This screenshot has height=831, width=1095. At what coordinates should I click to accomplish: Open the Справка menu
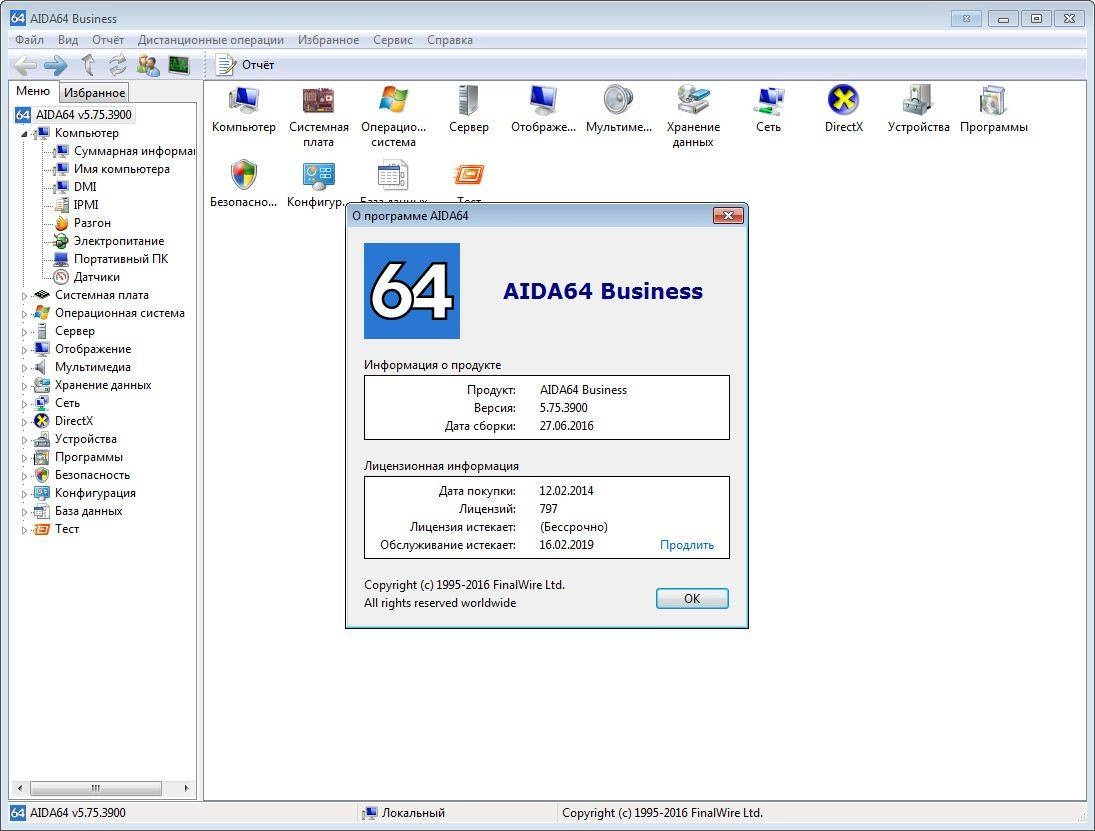[450, 40]
